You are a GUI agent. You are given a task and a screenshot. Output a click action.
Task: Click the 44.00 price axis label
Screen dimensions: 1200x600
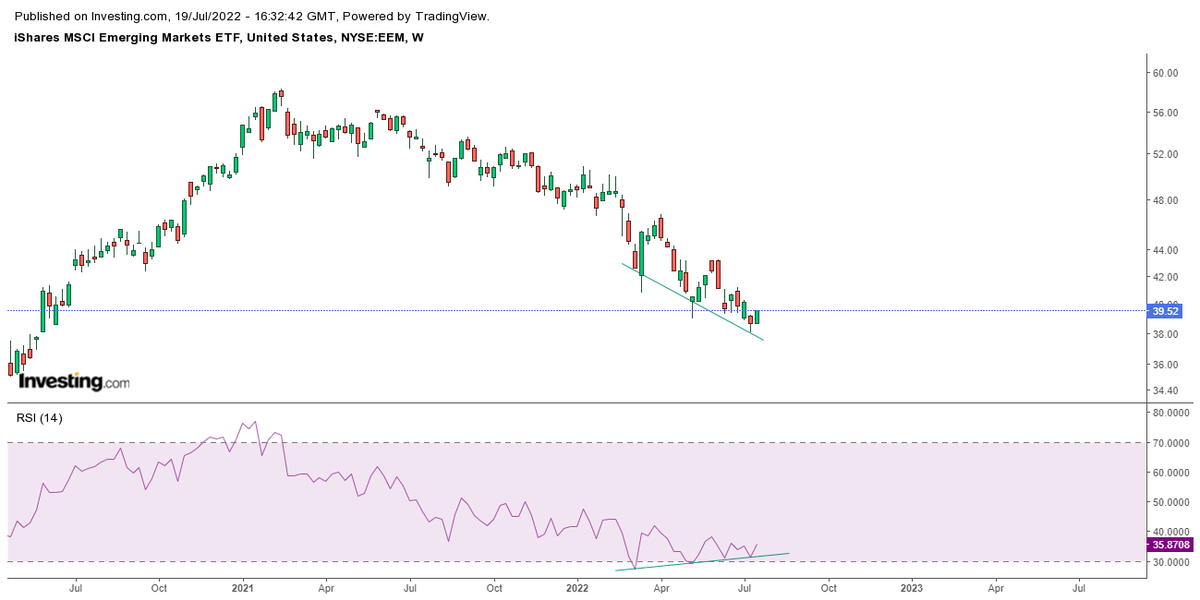[x=1166, y=249]
